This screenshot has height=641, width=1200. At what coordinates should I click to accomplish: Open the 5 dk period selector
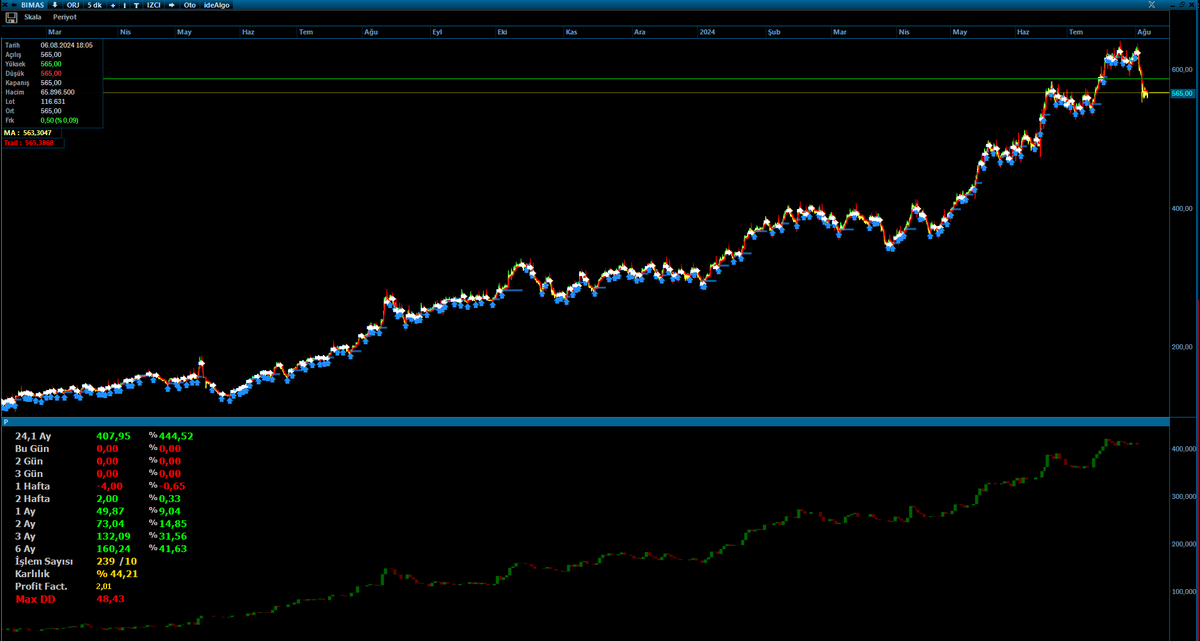95,5
